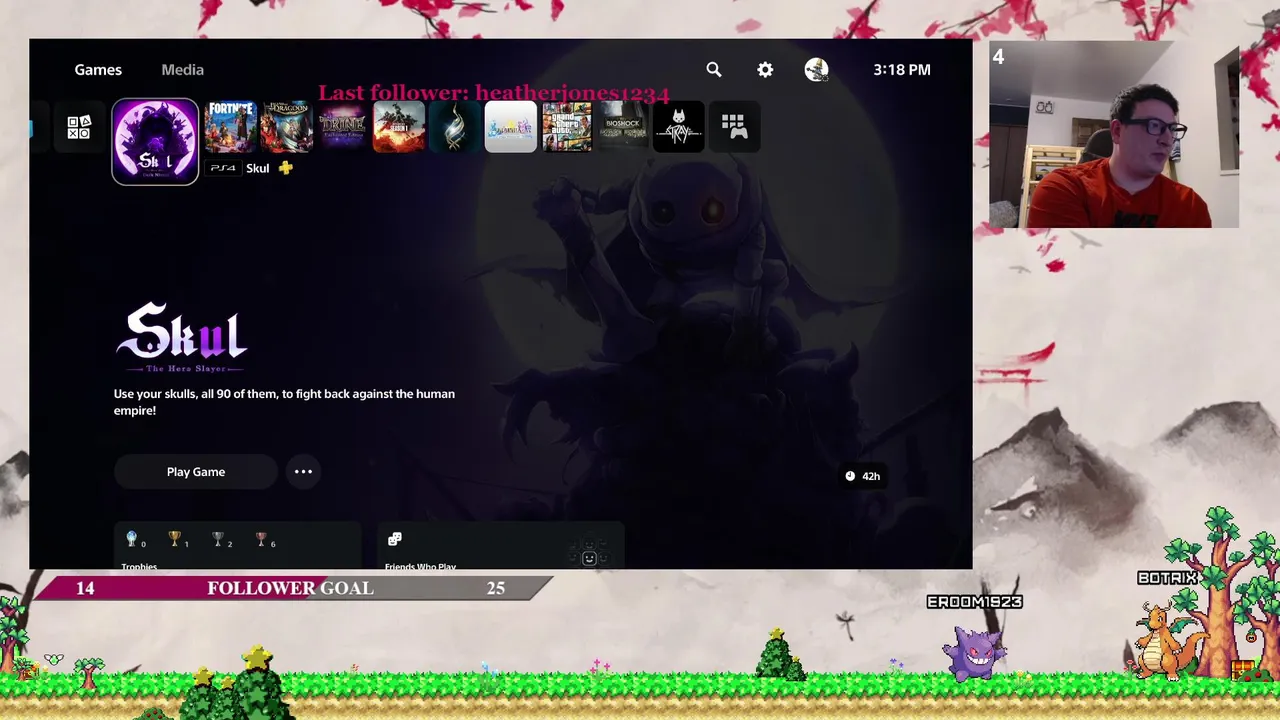Click the follower goal number 25
Image resolution: width=1280 pixels, height=720 pixels.
pos(496,588)
